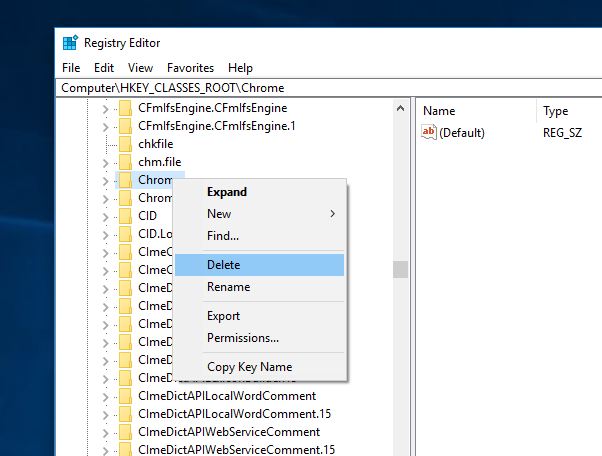Choose Copy Key Name in context menu
This screenshot has width=602, height=456.
[259, 367]
